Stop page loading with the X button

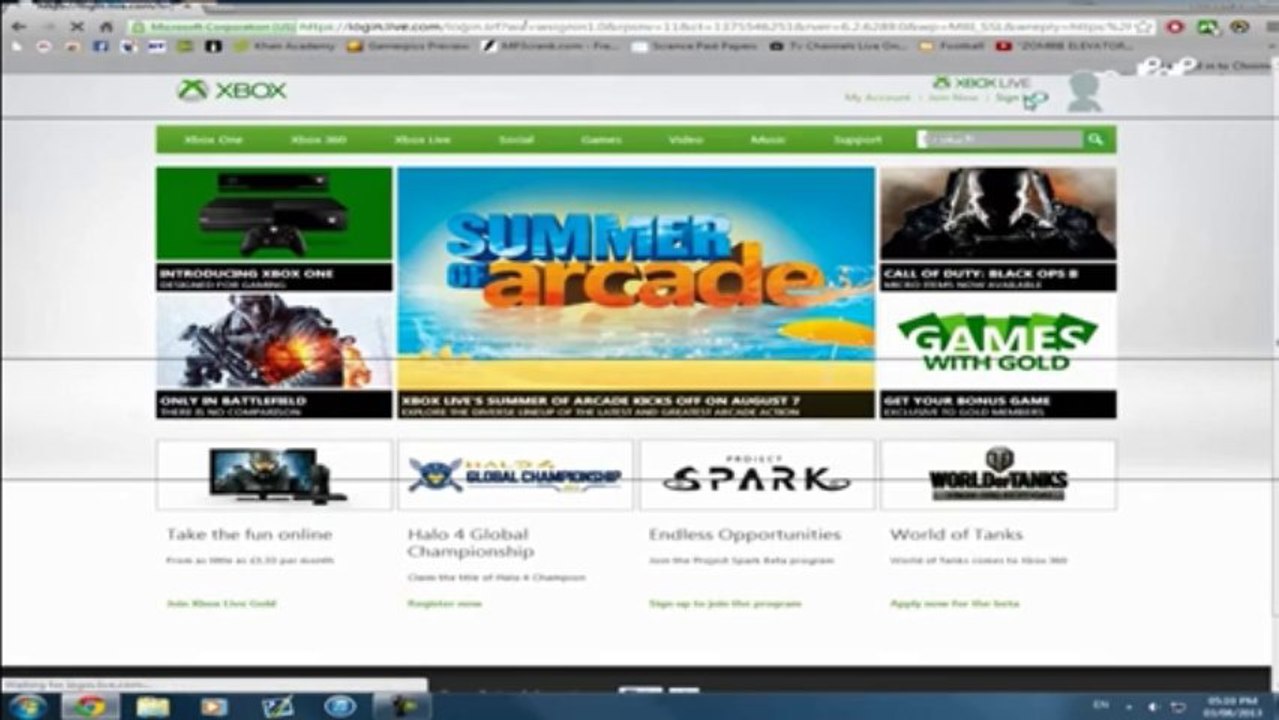(77, 26)
